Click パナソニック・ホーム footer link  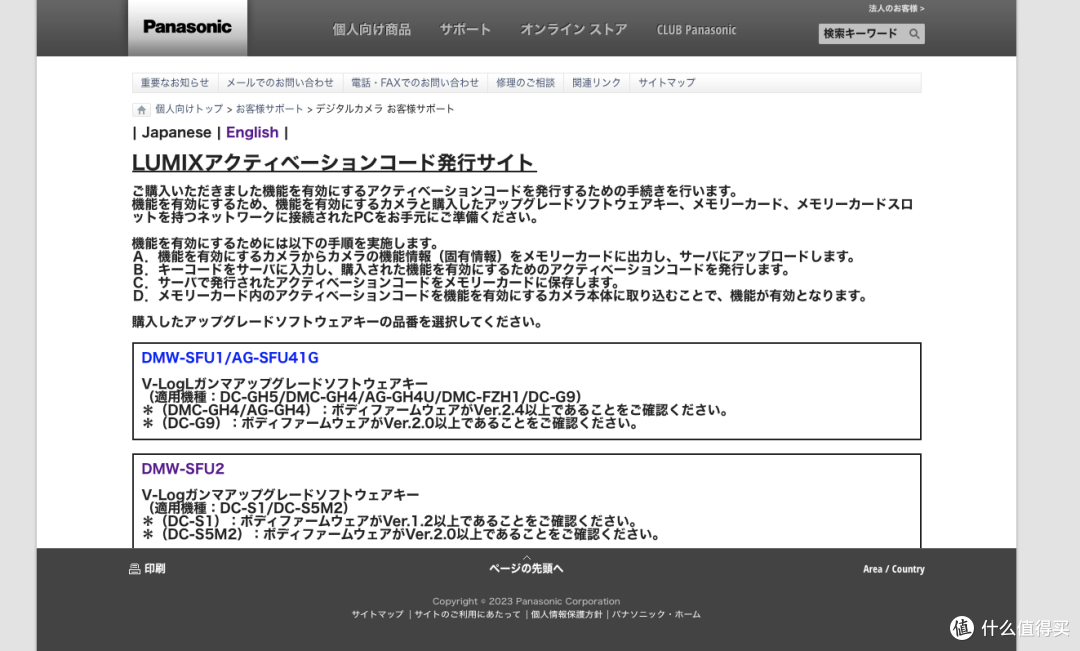click(x=656, y=614)
